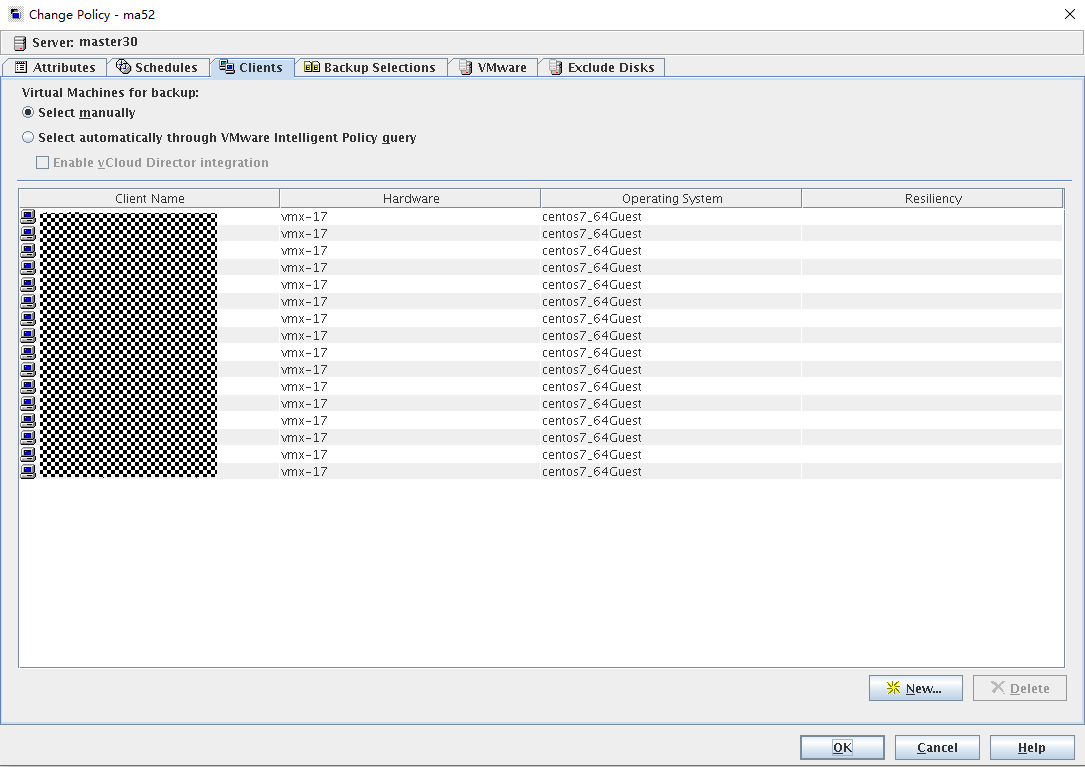Switch to the VMware tab
The image size is (1085, 767).
pyautogui.click(x=493, y=68)
